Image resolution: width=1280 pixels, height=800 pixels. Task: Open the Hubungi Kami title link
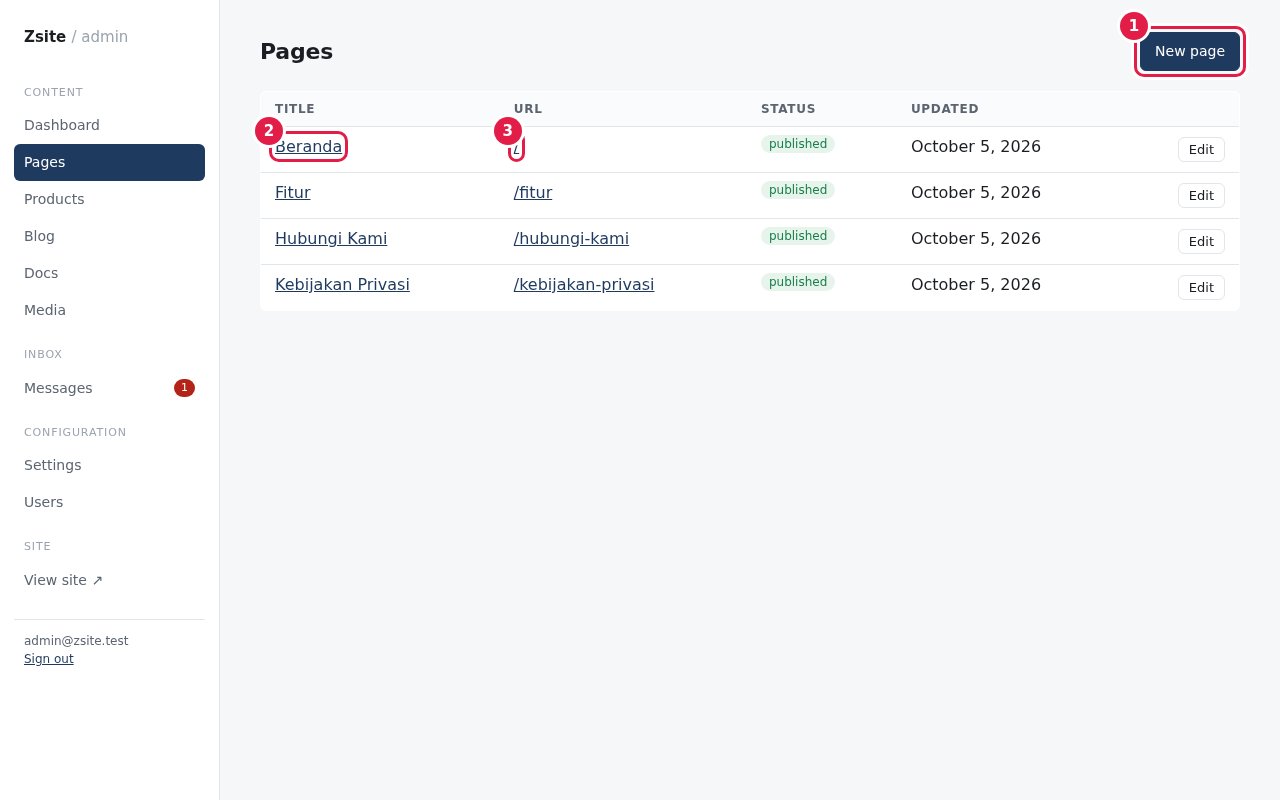coord(331,239)
